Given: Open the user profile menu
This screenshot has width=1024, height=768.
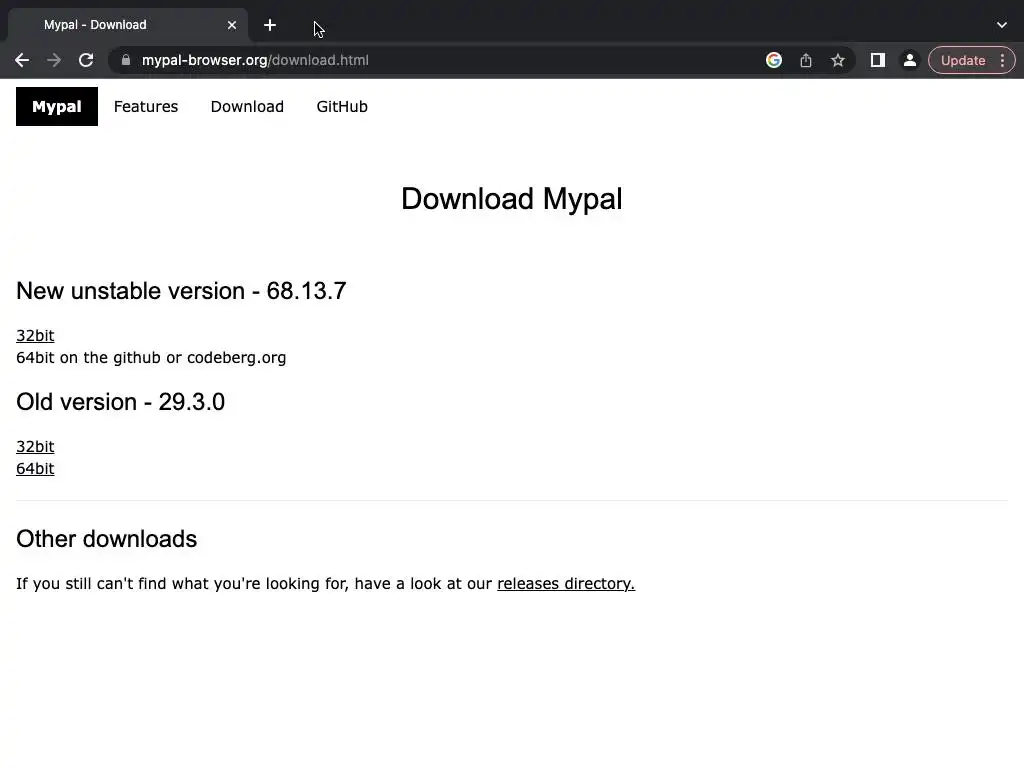Looking at the screenshot, I should 909,60.
